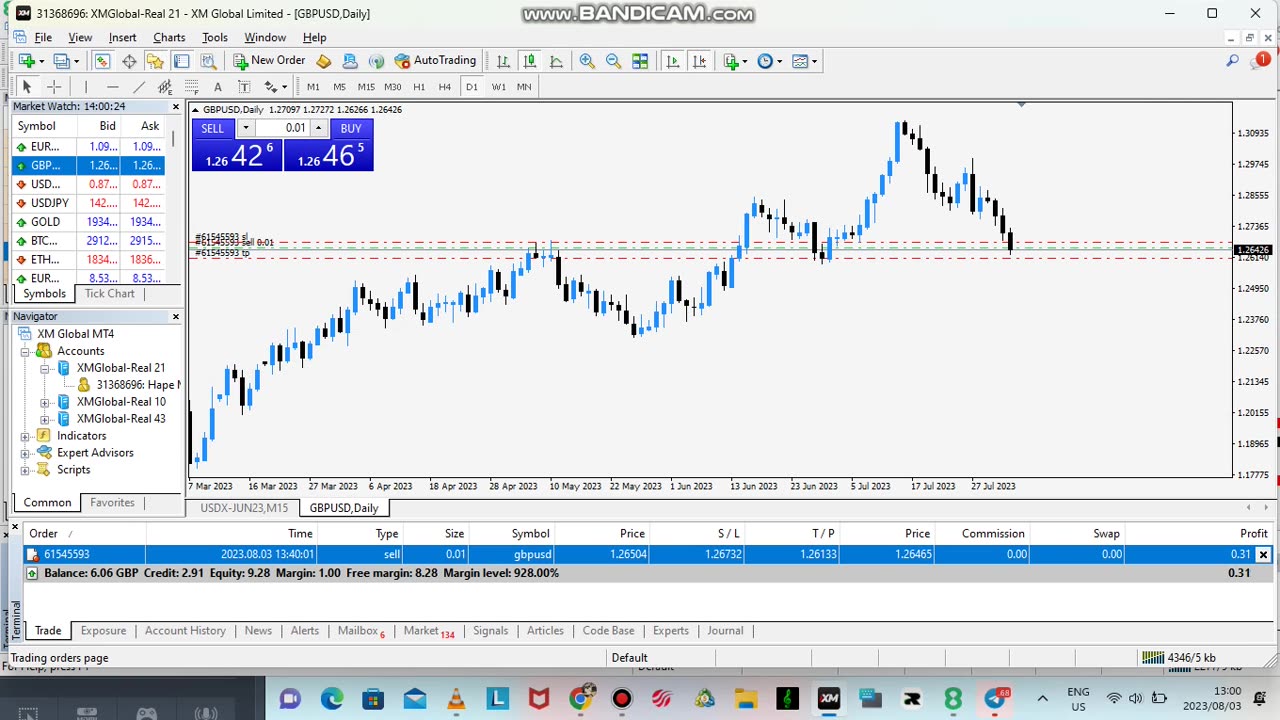The width and height of the screenshot is (1280, 720).
Task: Click the lot volume input field
Action: pos(283,128)
